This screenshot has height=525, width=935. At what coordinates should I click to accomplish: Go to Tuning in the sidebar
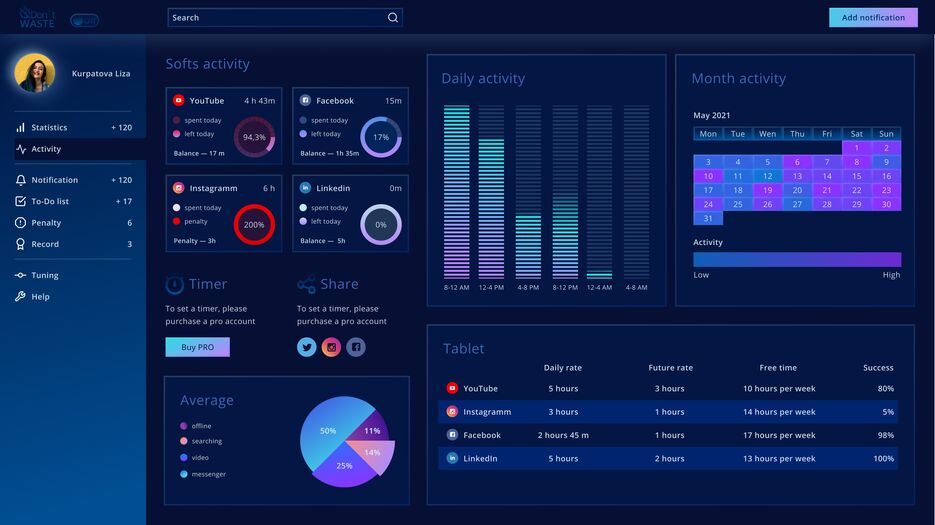click(44, 275)
